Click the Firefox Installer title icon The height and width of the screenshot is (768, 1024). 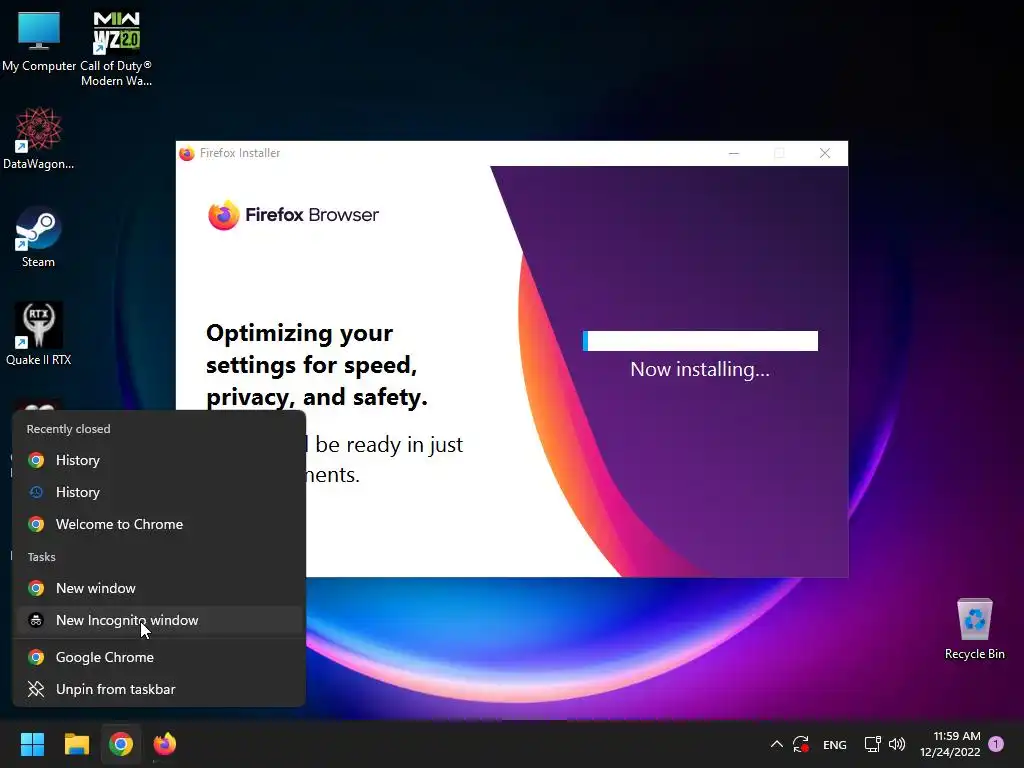click(187, 153)
